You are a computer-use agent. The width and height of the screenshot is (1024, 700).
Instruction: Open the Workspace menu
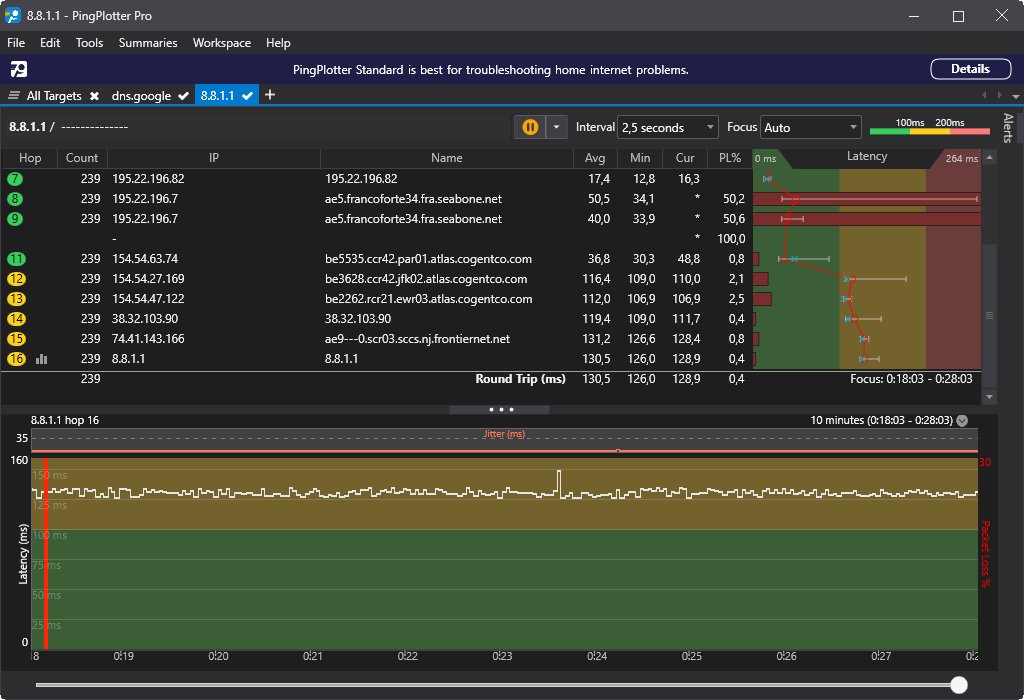[221, 42]
